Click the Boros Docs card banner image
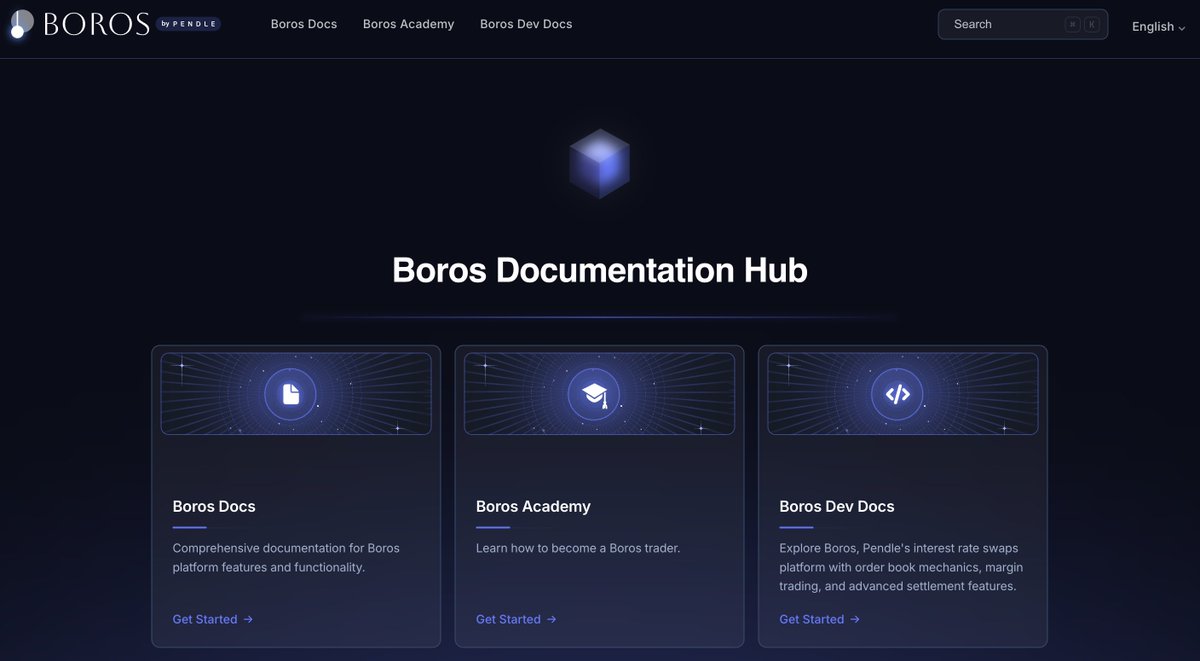This screenshot has height=661, width=1200. point(296,394)
